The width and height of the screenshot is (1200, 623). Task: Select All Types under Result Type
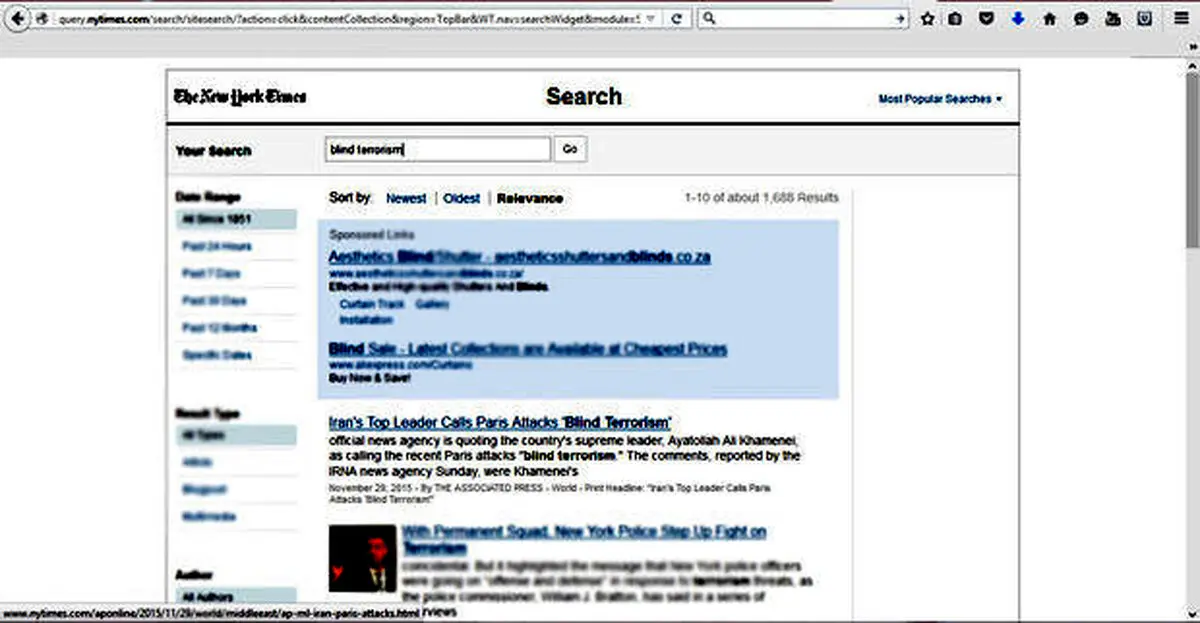coord(235,435)
